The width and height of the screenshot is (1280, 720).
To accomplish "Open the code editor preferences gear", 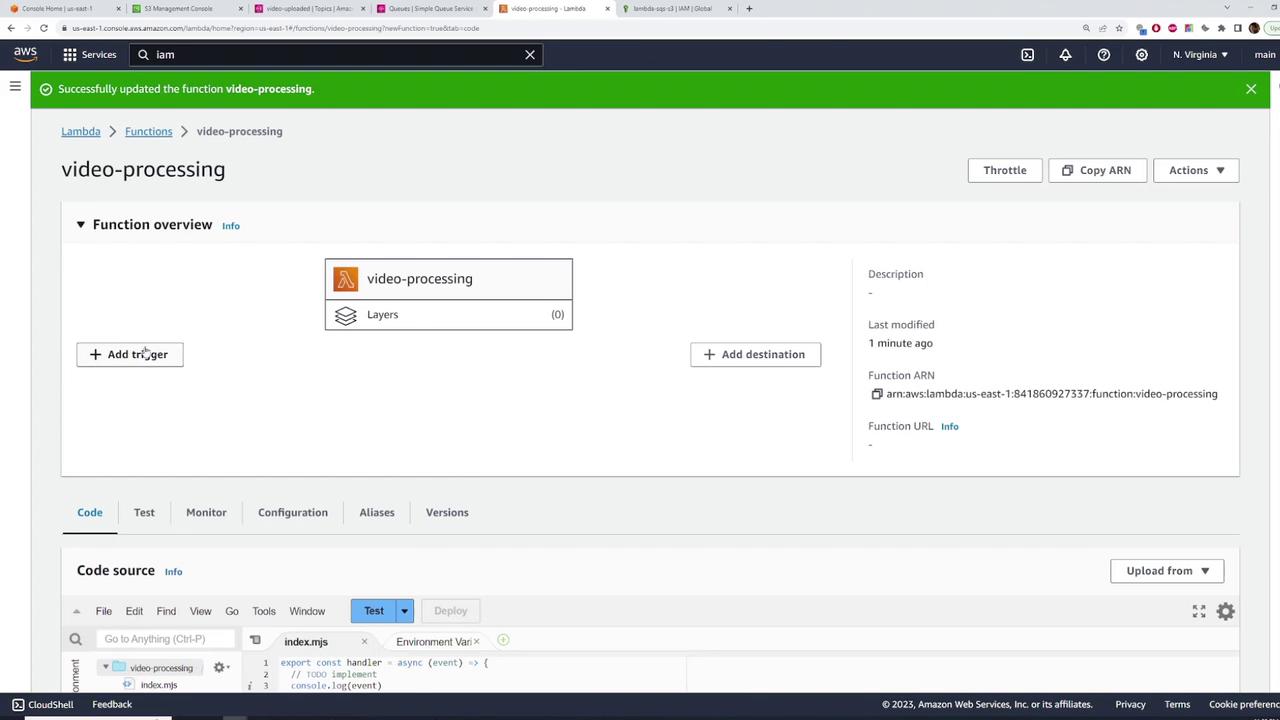I will [x=1225, y=611].
